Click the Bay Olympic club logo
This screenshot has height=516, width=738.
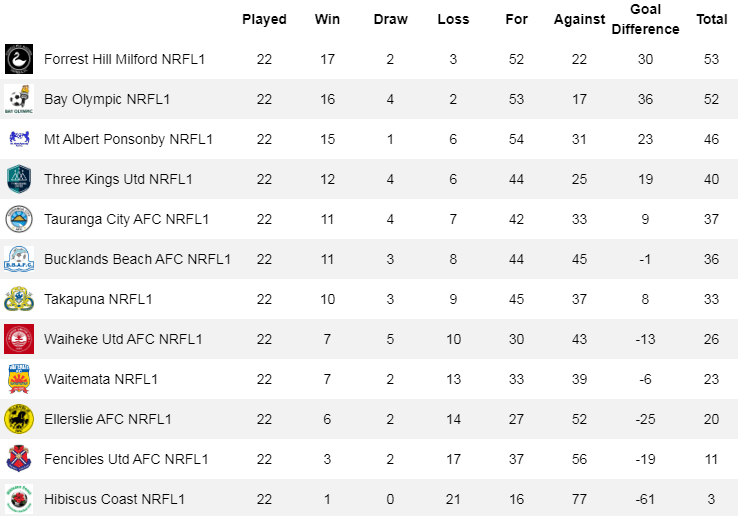[19, 99]
